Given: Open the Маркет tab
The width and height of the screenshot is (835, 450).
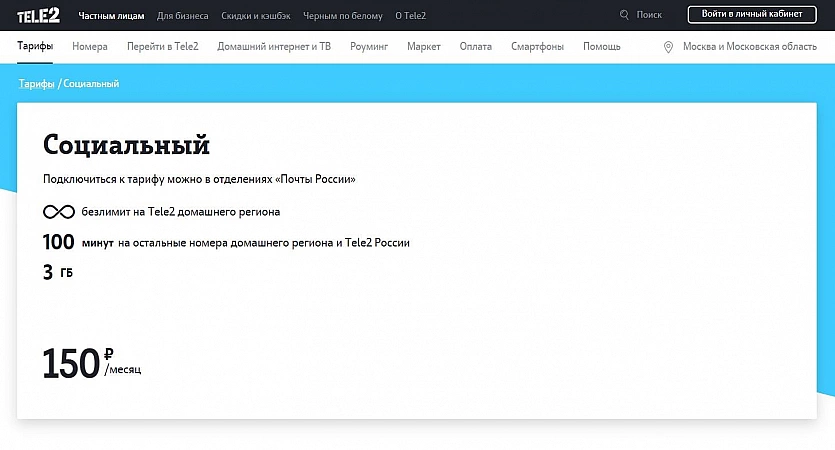Looking at the screenshot, I should 424,47.
